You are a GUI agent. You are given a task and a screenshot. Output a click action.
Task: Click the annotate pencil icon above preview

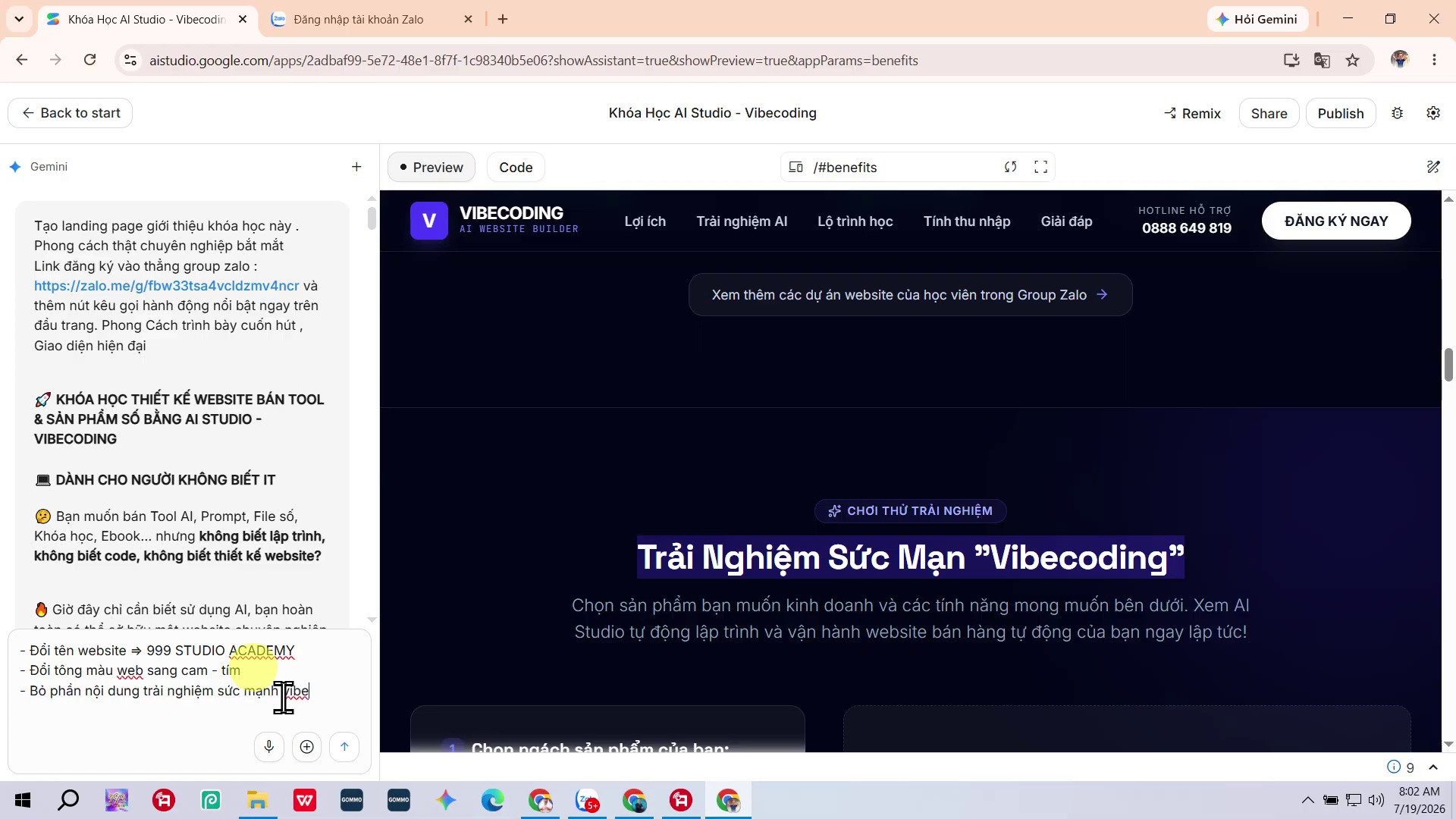(x=1432, y=167)
